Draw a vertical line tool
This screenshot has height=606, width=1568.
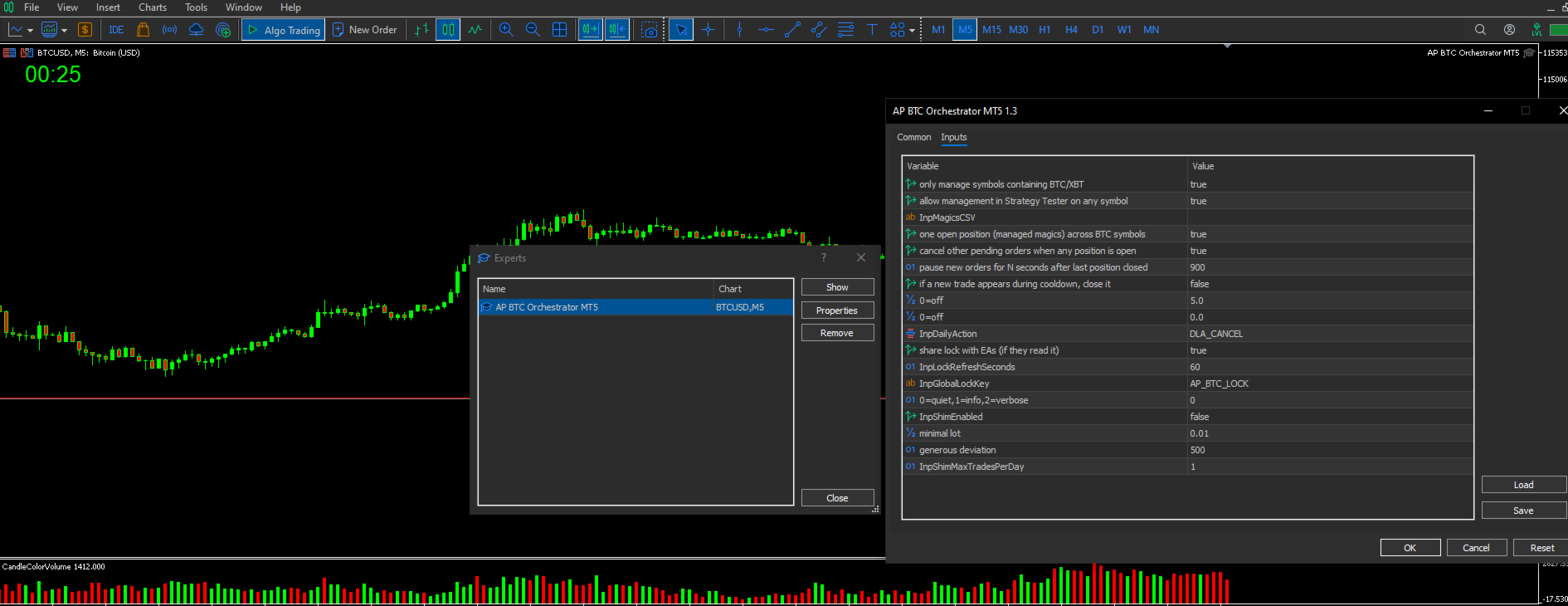[739, 30]
